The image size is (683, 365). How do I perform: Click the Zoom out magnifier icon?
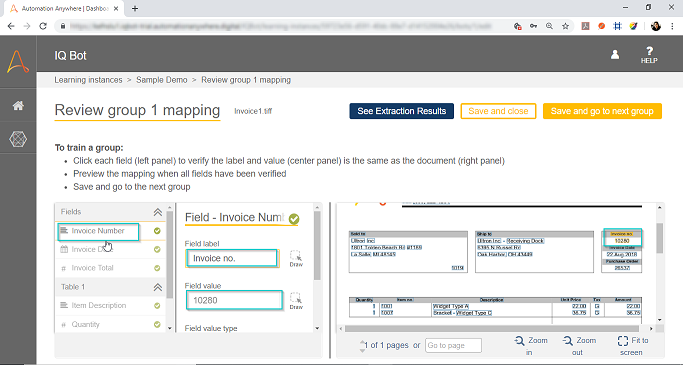click(x=568, y=341)
